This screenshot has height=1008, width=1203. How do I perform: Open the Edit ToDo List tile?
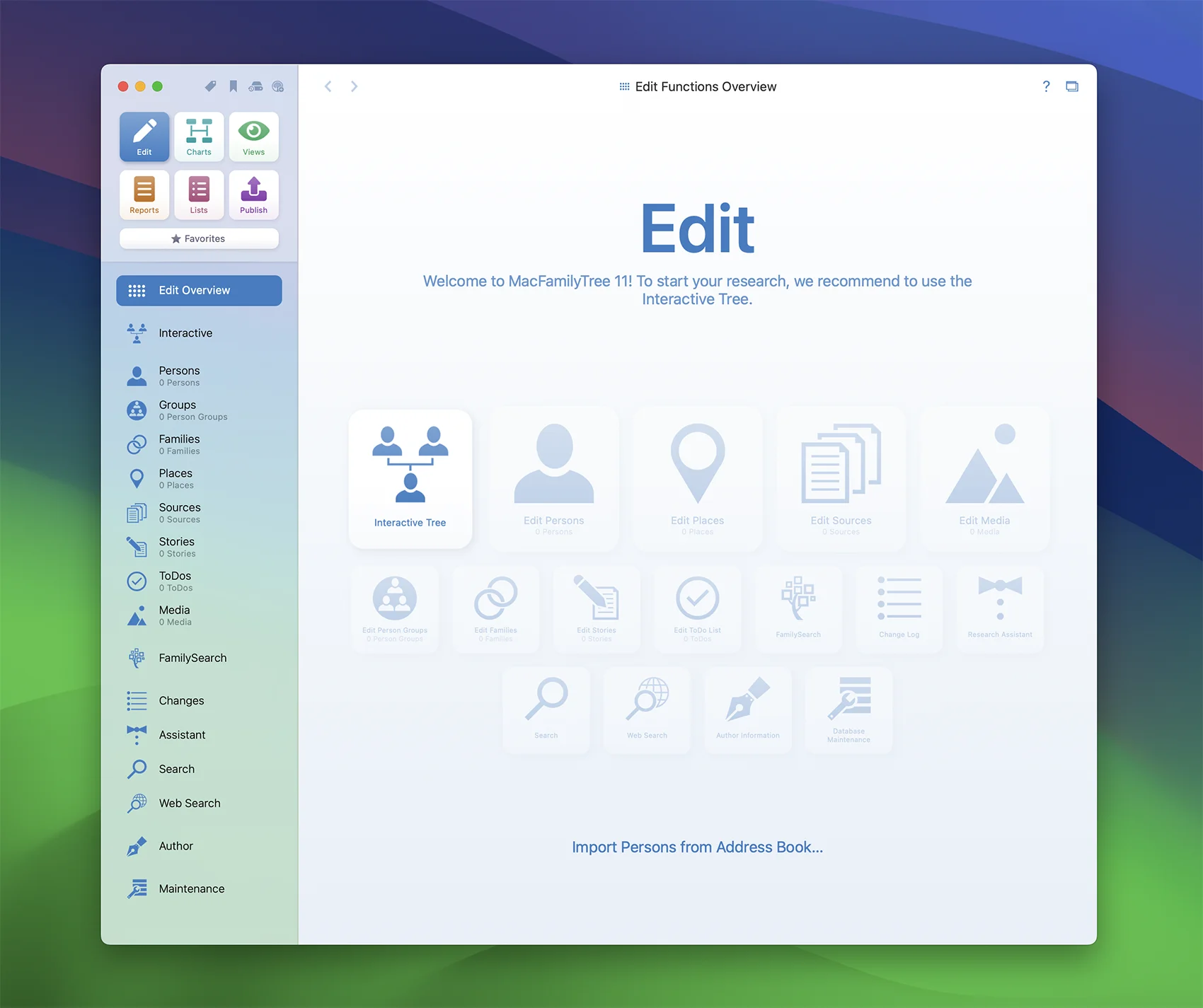[698, 609]
